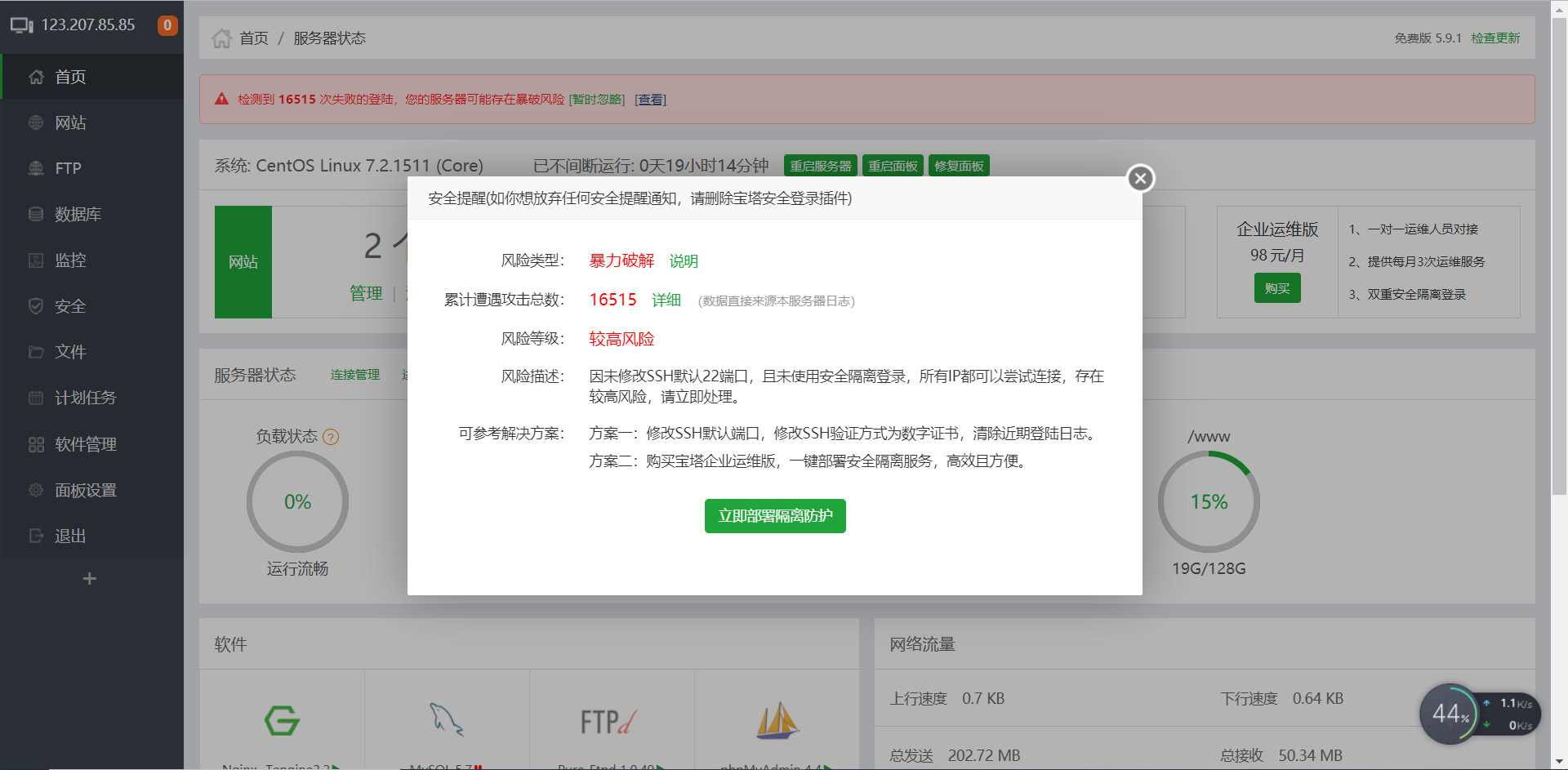Viewport: 1568px width, 770px height.
Task: Open the 安全 security section
Action: pos(69,305)
